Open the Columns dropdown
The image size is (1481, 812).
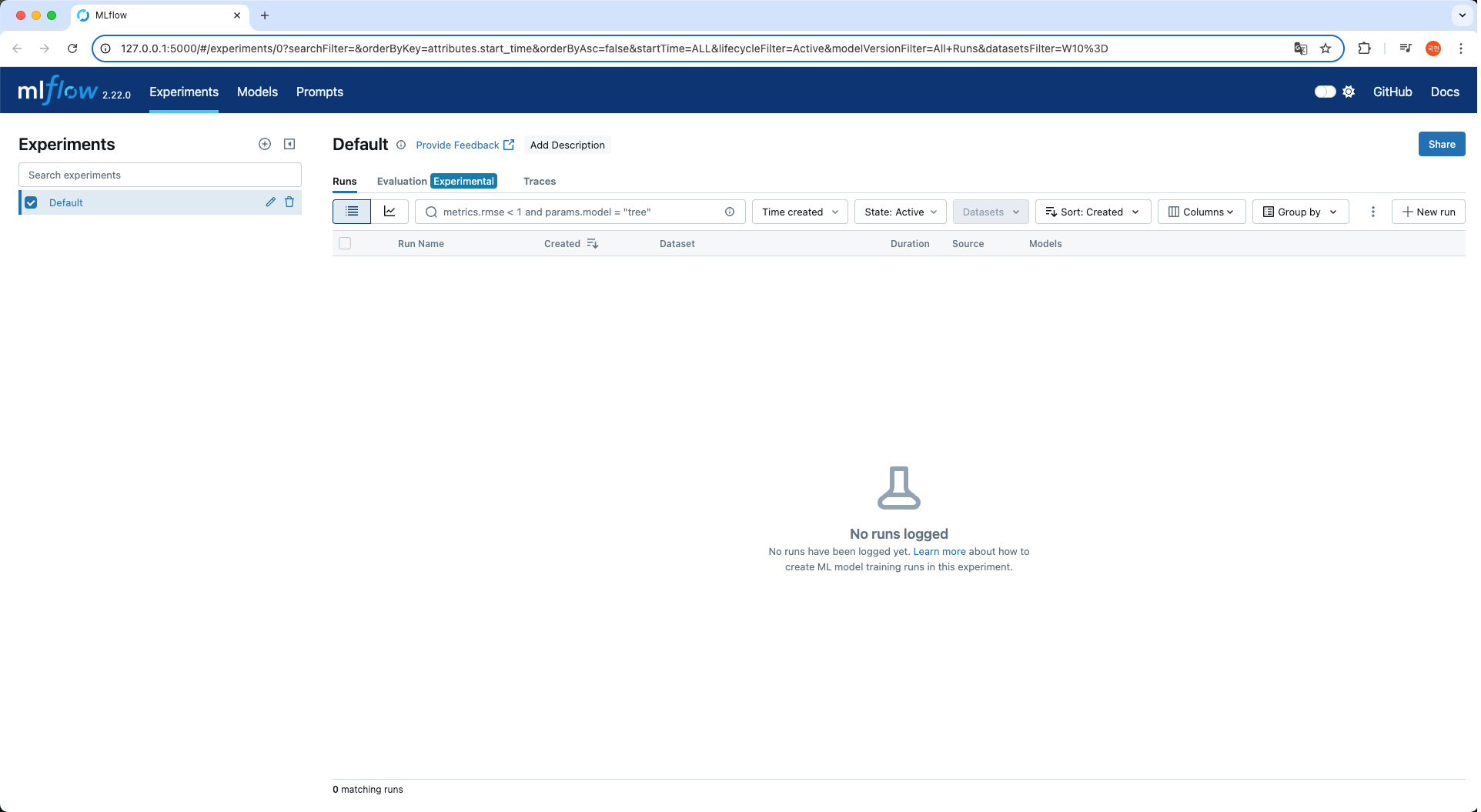[1201, 212]
